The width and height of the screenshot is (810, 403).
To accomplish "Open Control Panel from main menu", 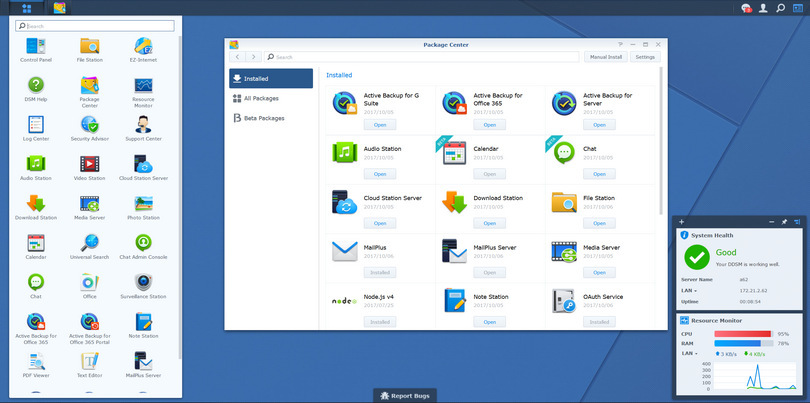I will click(x=36, y=50).
